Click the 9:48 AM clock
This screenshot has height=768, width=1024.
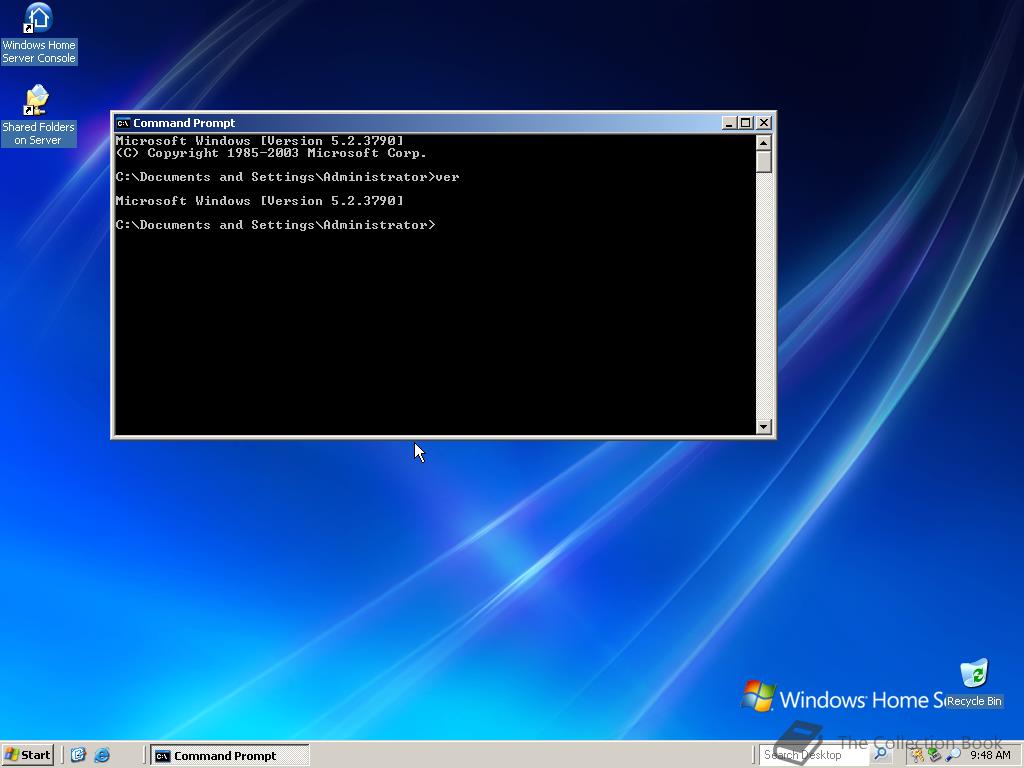point(991,755)
